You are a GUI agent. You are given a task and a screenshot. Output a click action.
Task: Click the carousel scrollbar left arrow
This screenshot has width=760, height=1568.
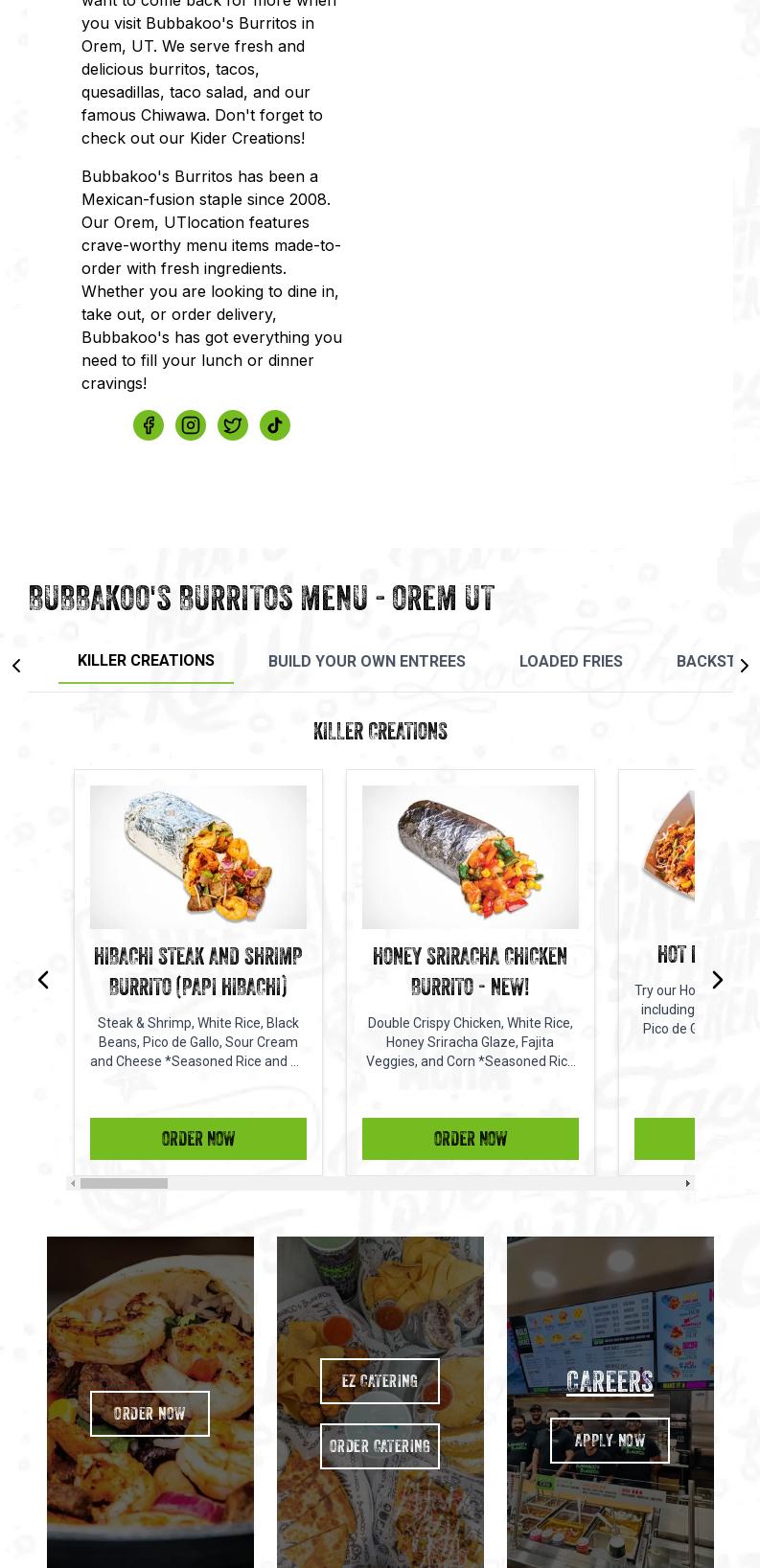pyautogui.click(x=73, y=1183)
